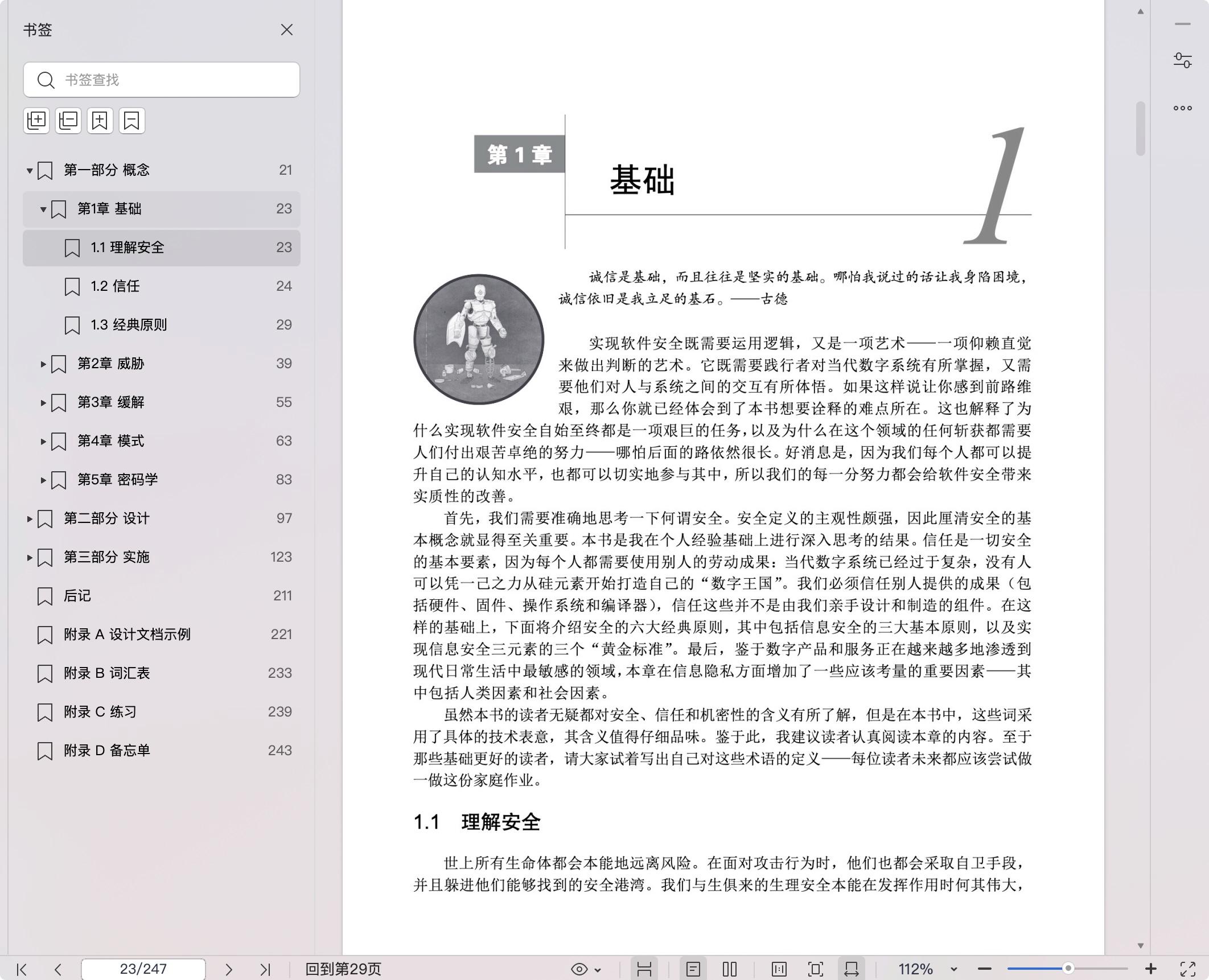Click the page number field 23/247

(143, 969)
